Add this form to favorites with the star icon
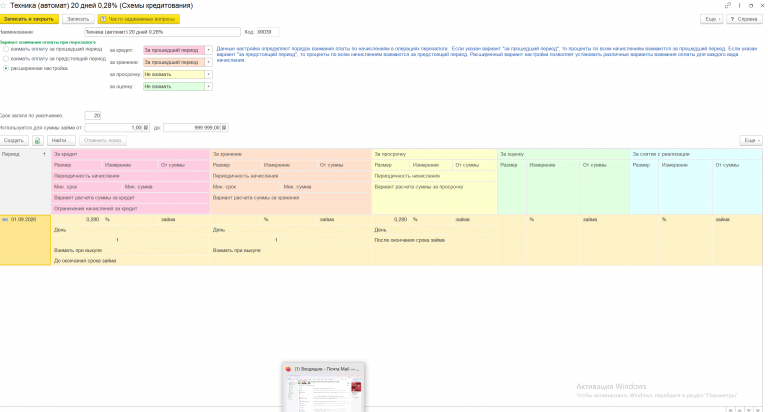The width and height of the screenshot is (768, 412). point(3,6)
